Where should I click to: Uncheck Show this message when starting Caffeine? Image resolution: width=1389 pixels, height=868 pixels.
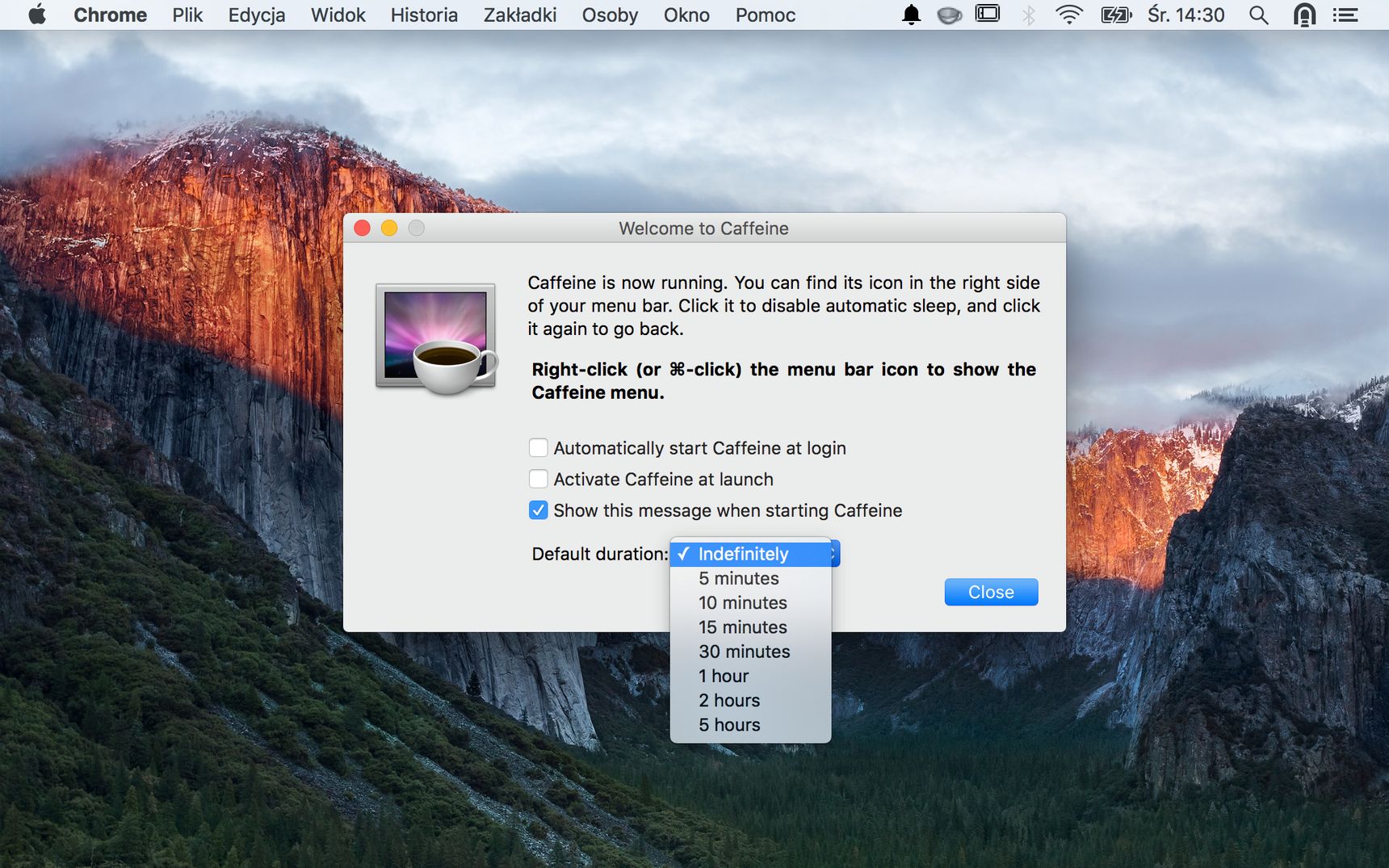[x=538, y=510]
